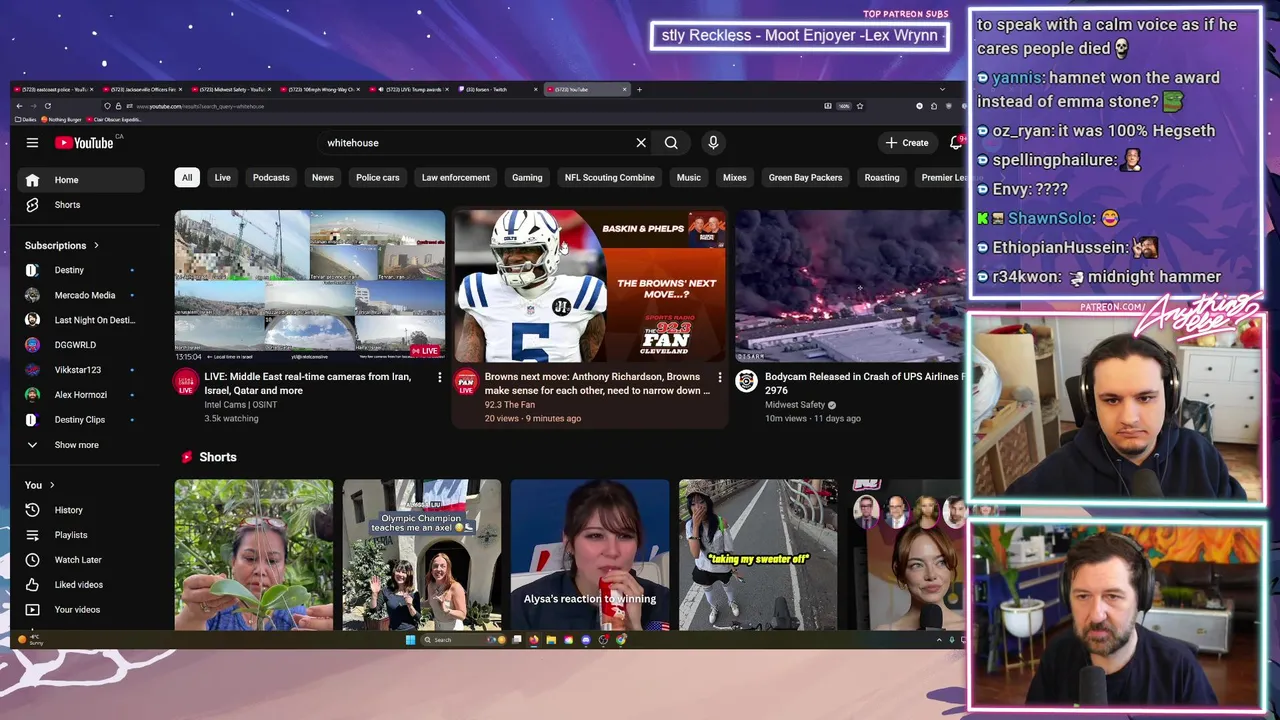Open watch History
The height and width of the screenshot is (720, 1280).
pyautogui.click(x=80, y=510)
